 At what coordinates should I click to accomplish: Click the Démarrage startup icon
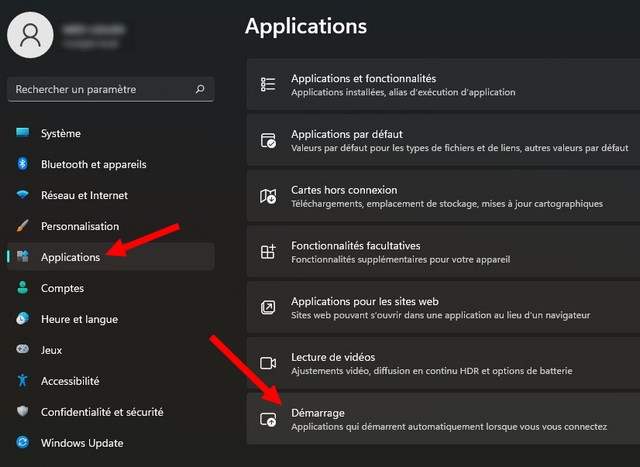268,419
